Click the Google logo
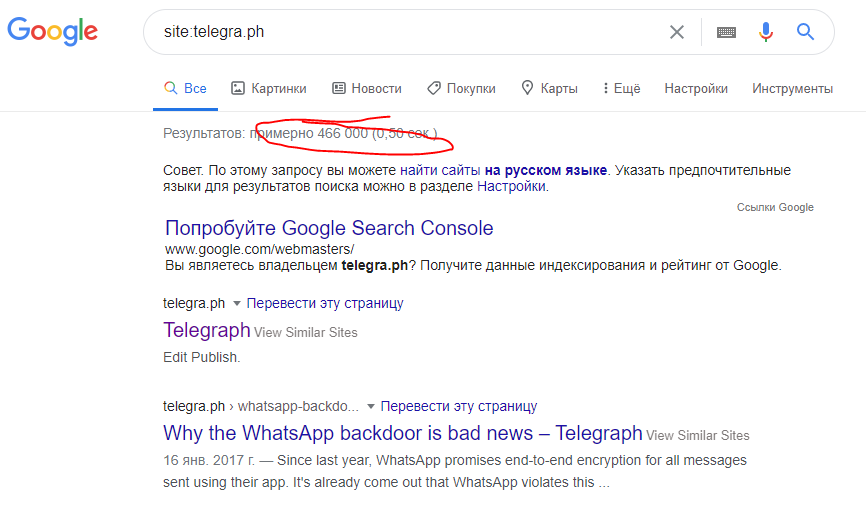The image size is (866, 523). click(52, 31)
